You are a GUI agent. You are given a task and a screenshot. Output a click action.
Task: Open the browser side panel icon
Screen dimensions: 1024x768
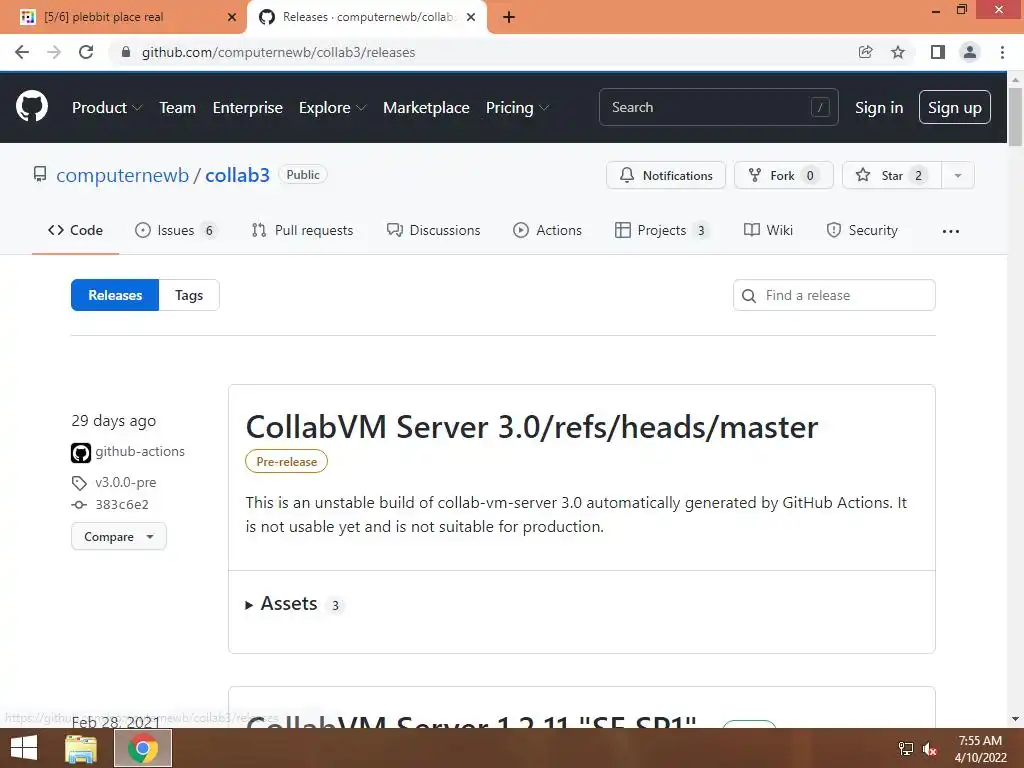click(938, 52)
